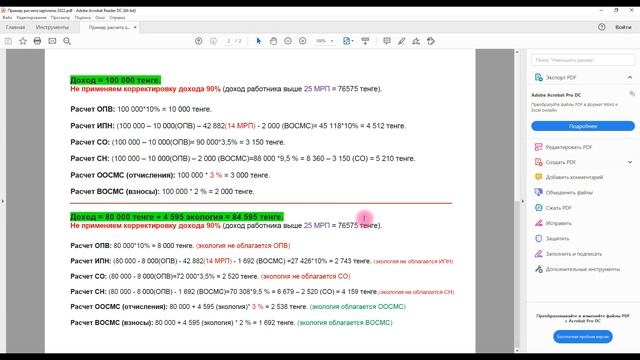The image size is (640, 360).
Task: Select the Пример расчета document tab
Action: point(109,27)
